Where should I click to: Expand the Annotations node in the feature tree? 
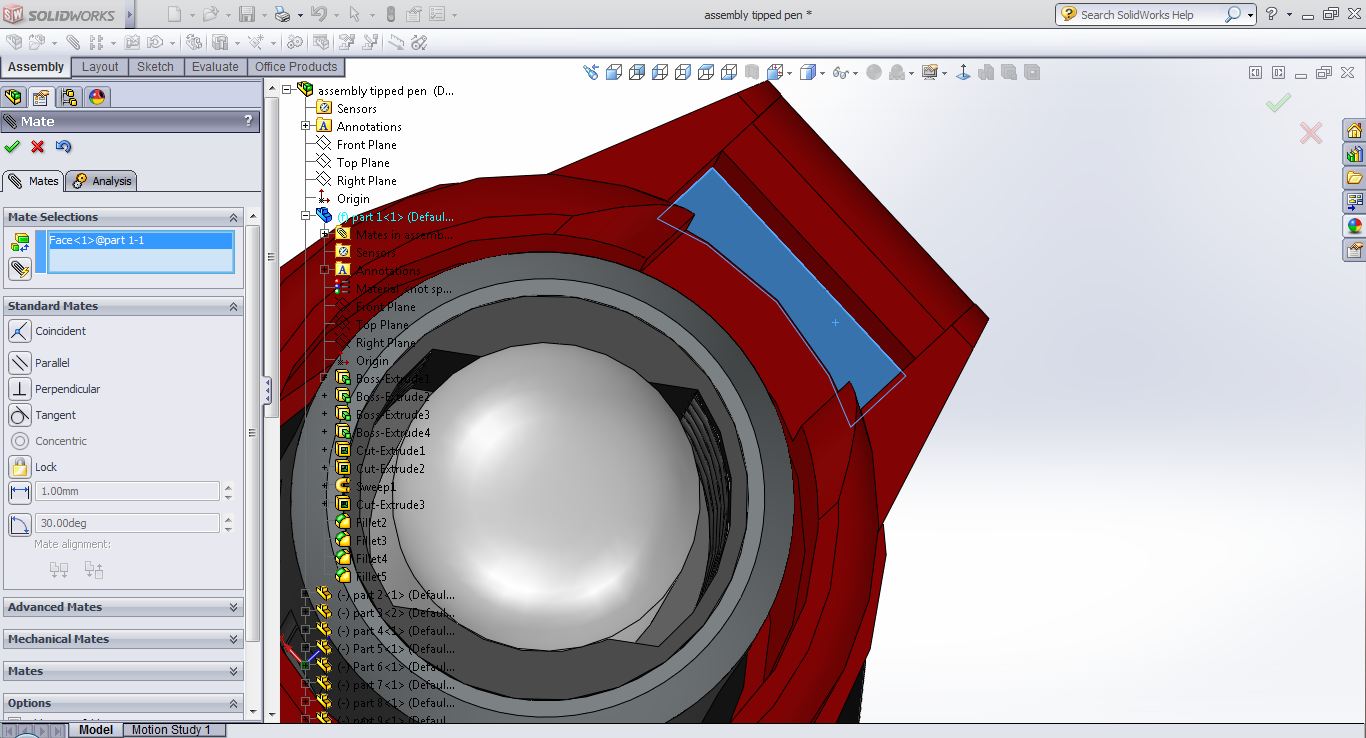pos(306,127)
